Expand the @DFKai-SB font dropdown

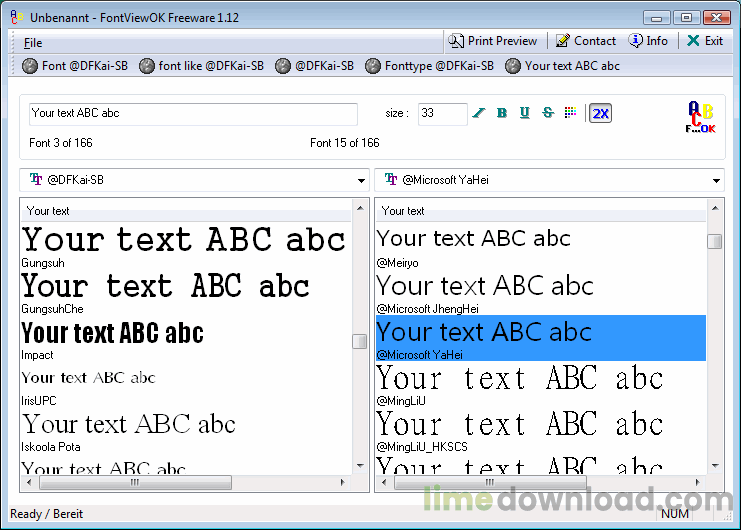click(x=360, y=181)
